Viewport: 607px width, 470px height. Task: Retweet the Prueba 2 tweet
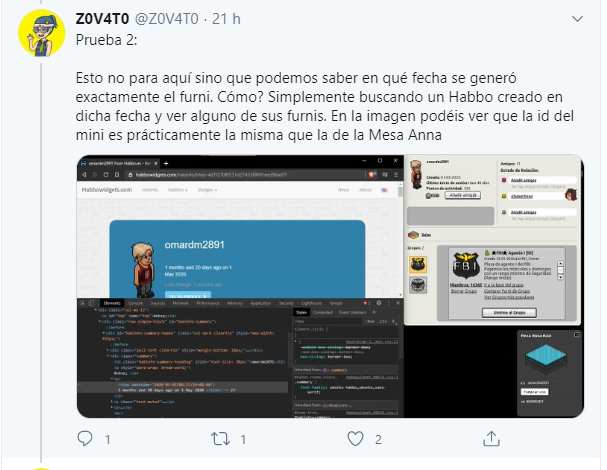[x=220, y=439]
